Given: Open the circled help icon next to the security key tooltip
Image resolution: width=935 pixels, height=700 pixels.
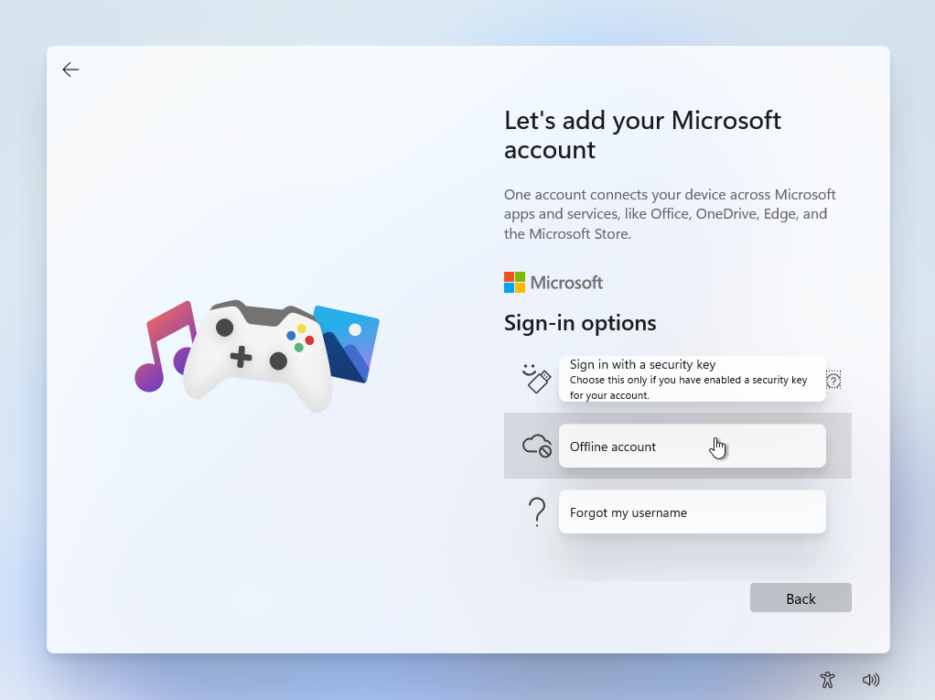Looking at the screenshot, I should click(833, 380).
